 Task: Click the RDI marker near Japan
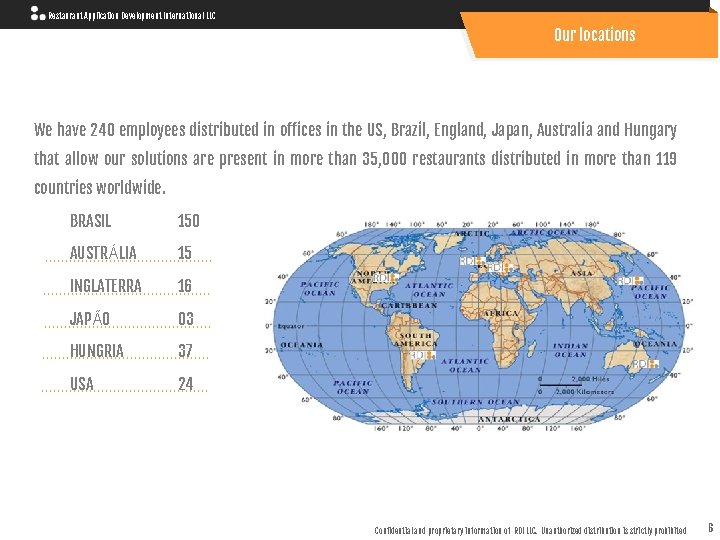point(630,280)
